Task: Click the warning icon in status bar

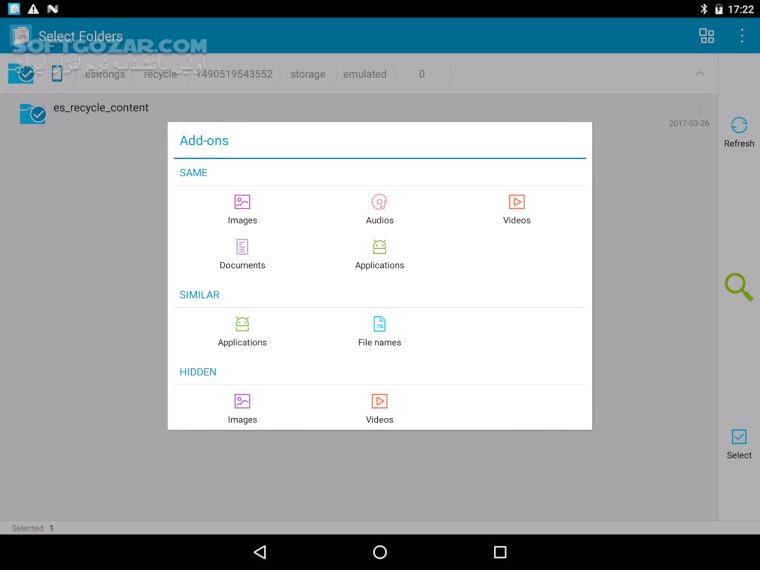Action: point(33,9)
